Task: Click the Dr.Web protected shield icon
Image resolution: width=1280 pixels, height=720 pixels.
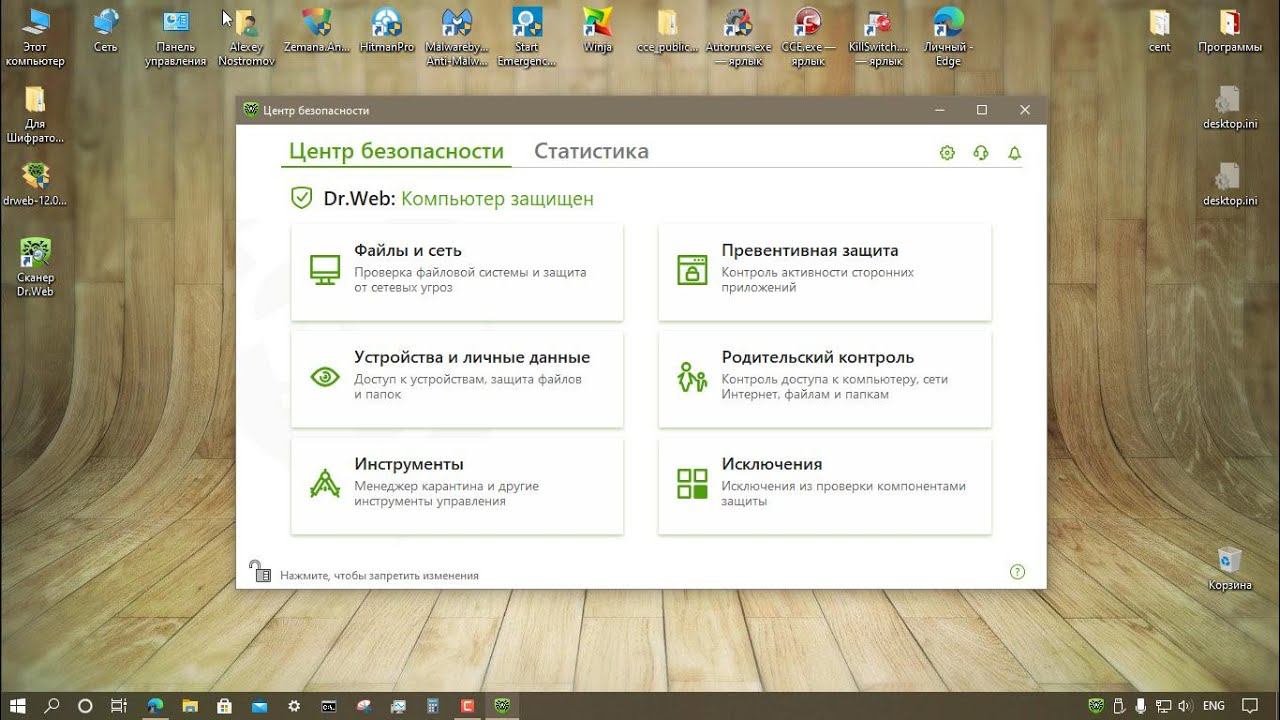Action: click(x=301, y=198)
